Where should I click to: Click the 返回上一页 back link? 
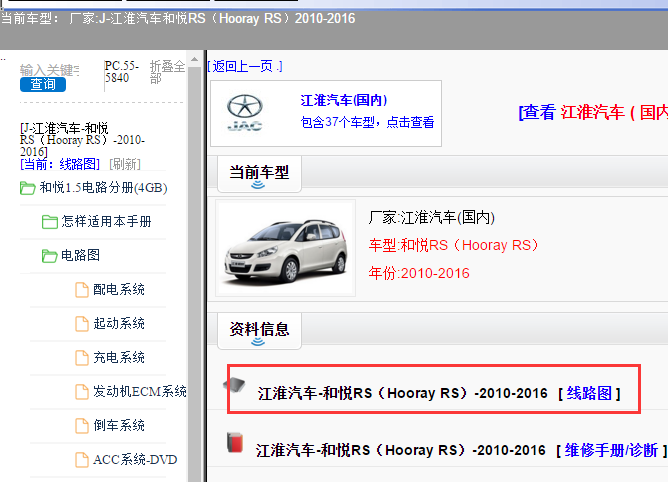click(245, 66)
